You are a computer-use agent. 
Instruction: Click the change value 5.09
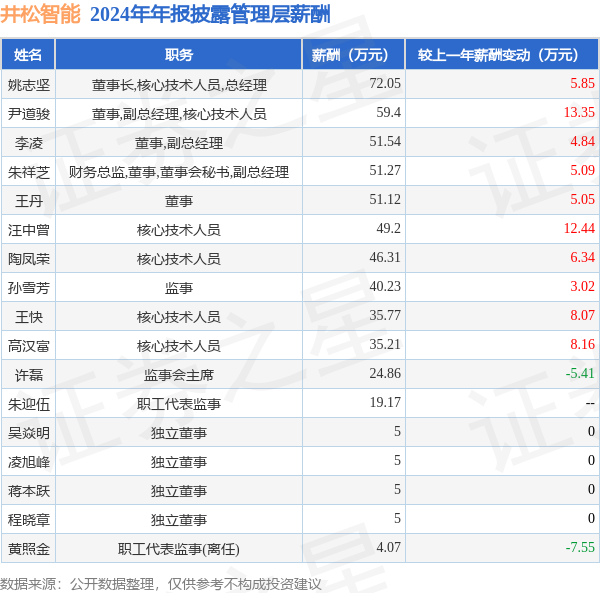pos(582,170)
